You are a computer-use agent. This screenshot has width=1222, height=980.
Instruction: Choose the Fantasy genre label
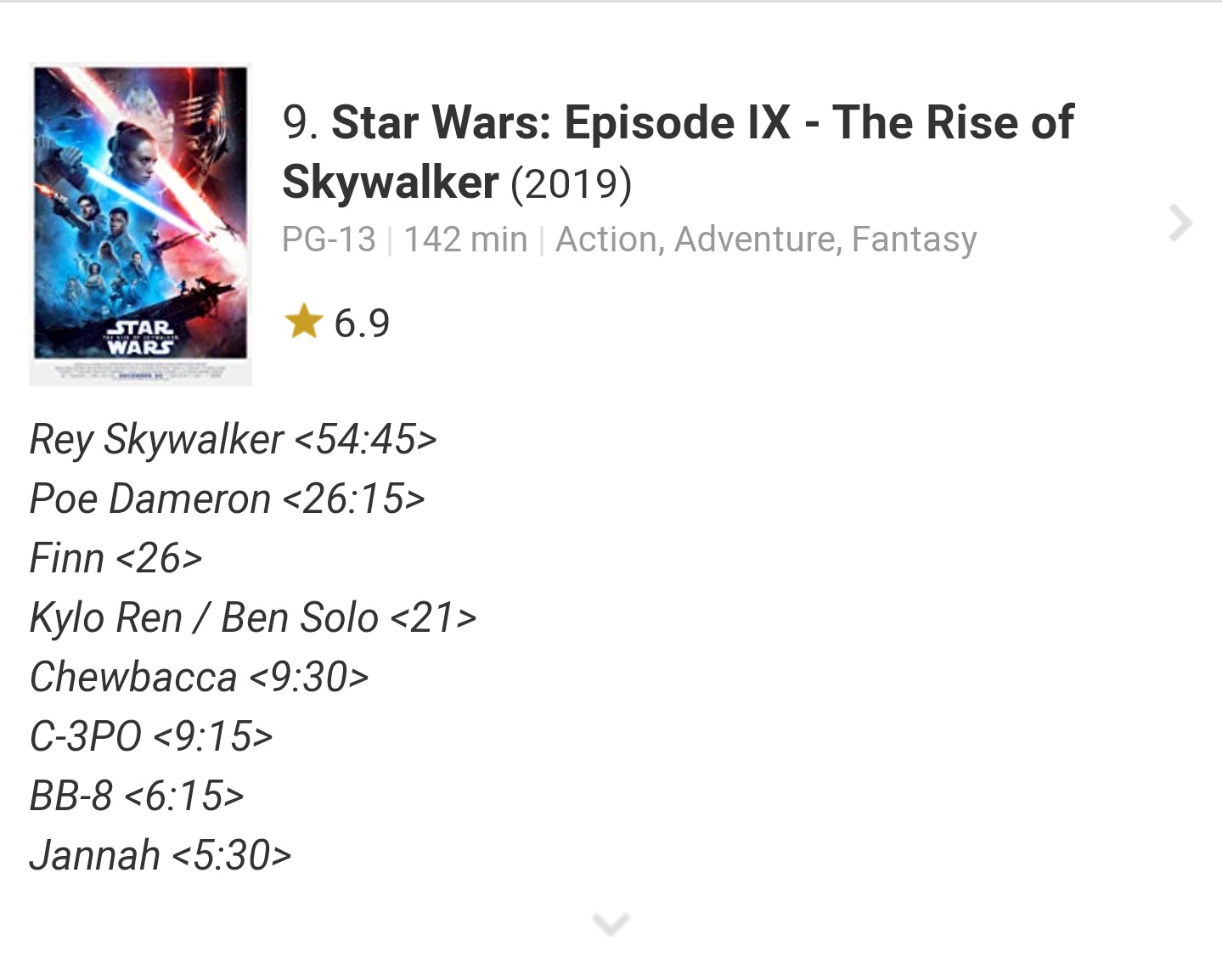[x=914, y=239]
